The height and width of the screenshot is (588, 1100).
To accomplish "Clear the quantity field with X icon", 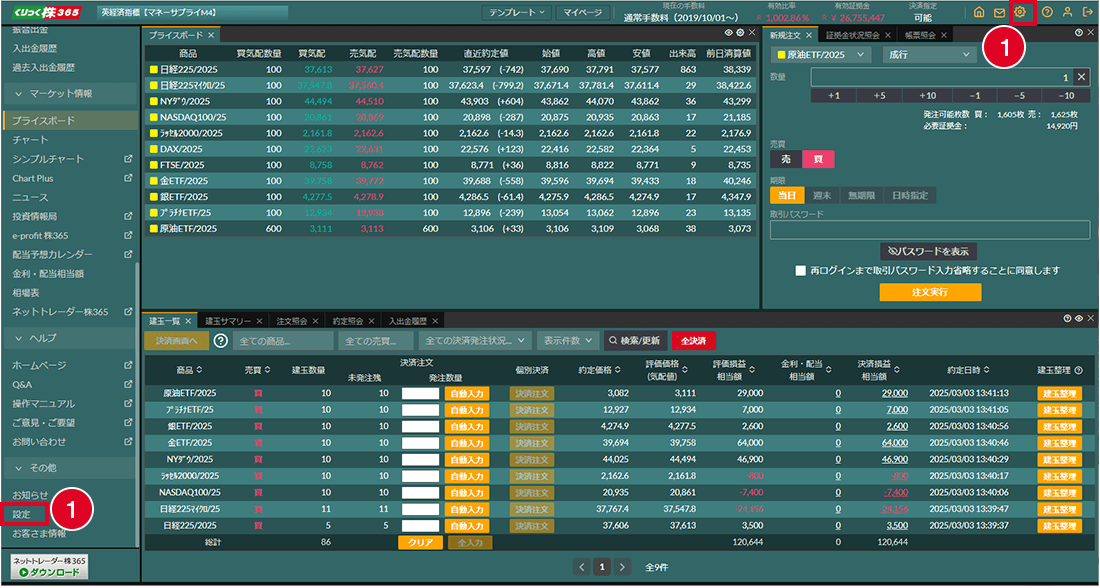I will [1082, 77].
